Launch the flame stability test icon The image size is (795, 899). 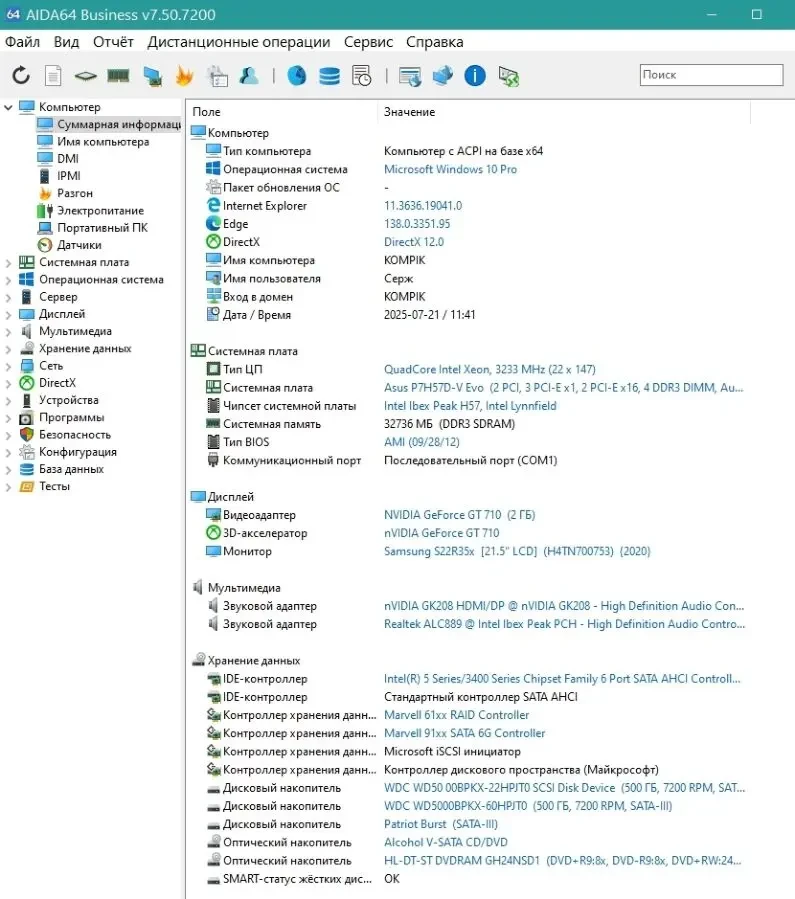[184, 75]
